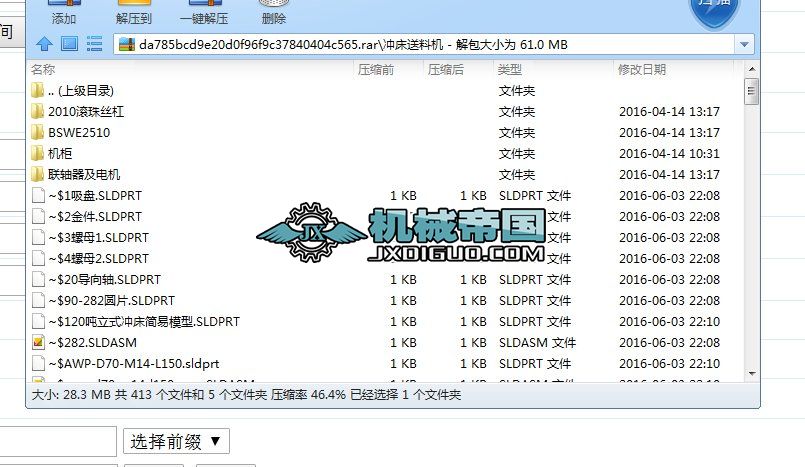Image resolution: width=805 pixels, height=467 pixels.
Task: Click the 一键解压 (One-click extract) button
Action: (204, 13)
